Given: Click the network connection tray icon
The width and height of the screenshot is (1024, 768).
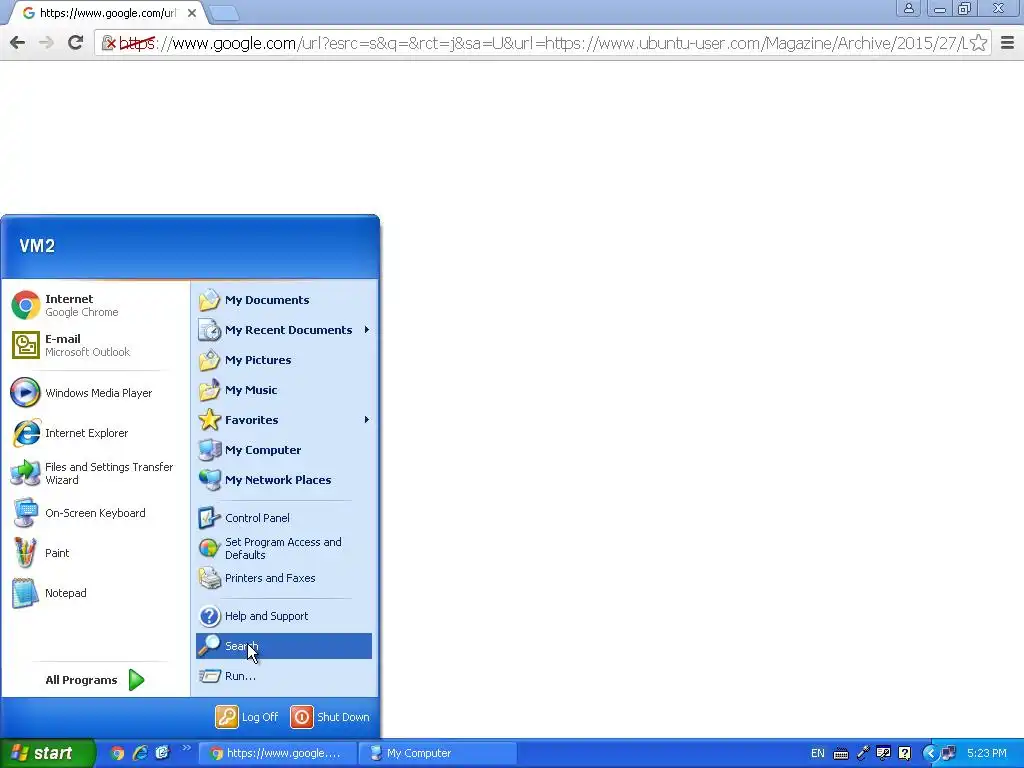Looking at the screenshot, I should 948,753.
